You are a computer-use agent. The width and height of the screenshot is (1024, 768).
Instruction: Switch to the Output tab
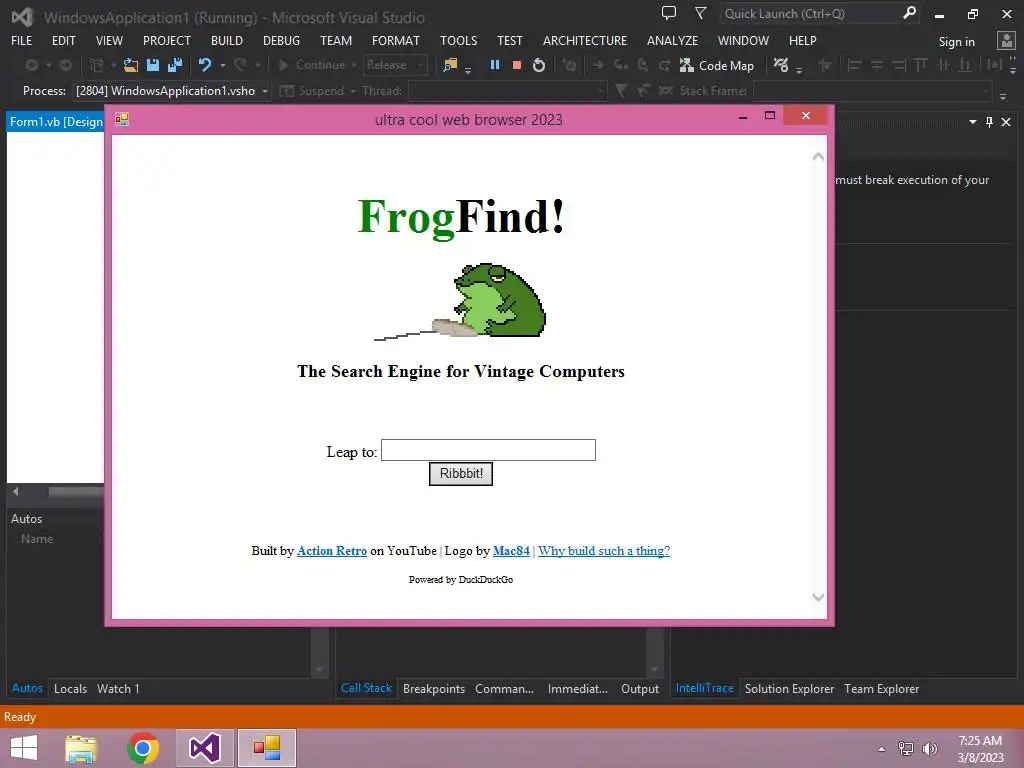[640, 688]
